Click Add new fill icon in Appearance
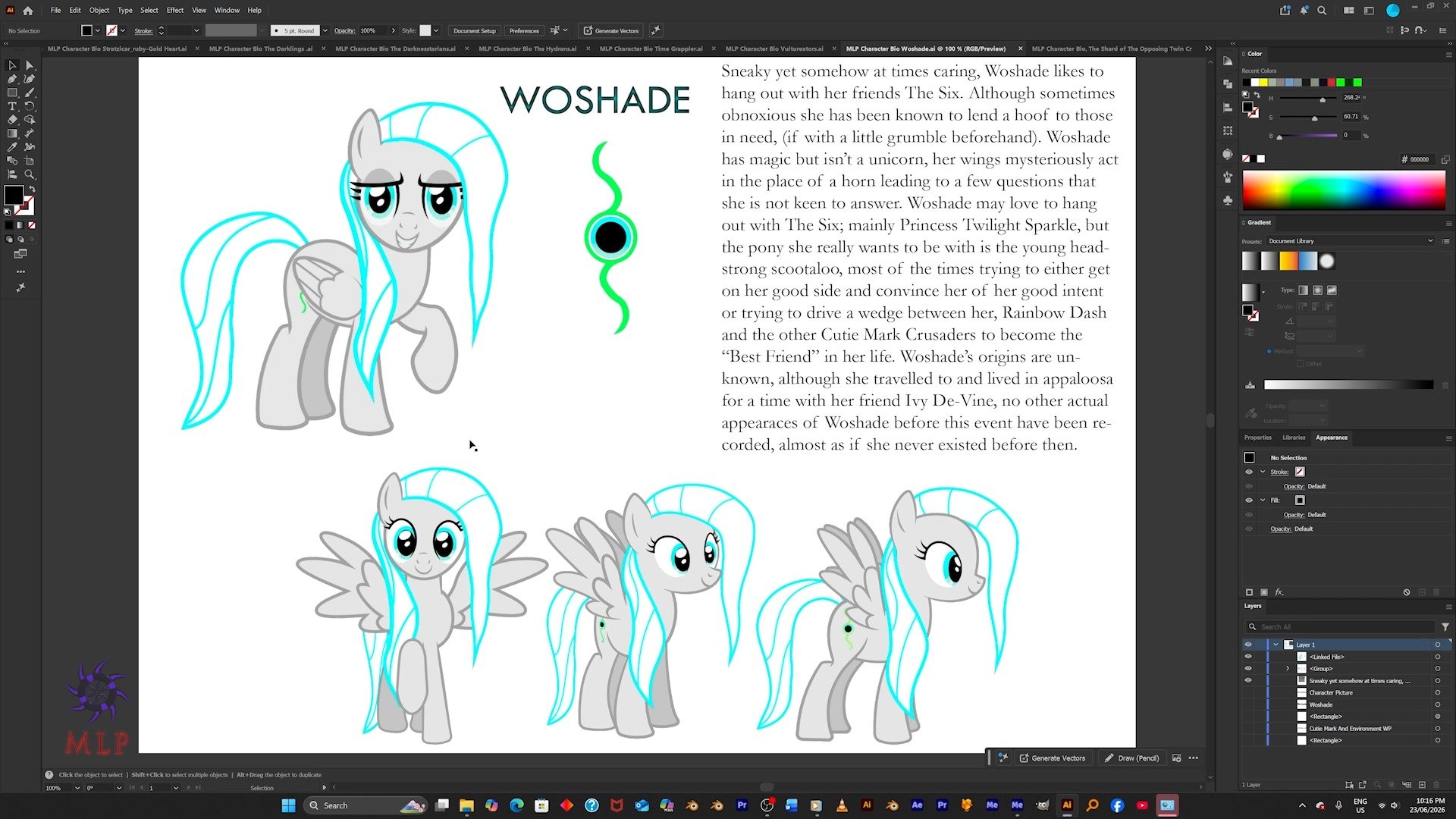1456x819 pixels. click(1264, 592)
